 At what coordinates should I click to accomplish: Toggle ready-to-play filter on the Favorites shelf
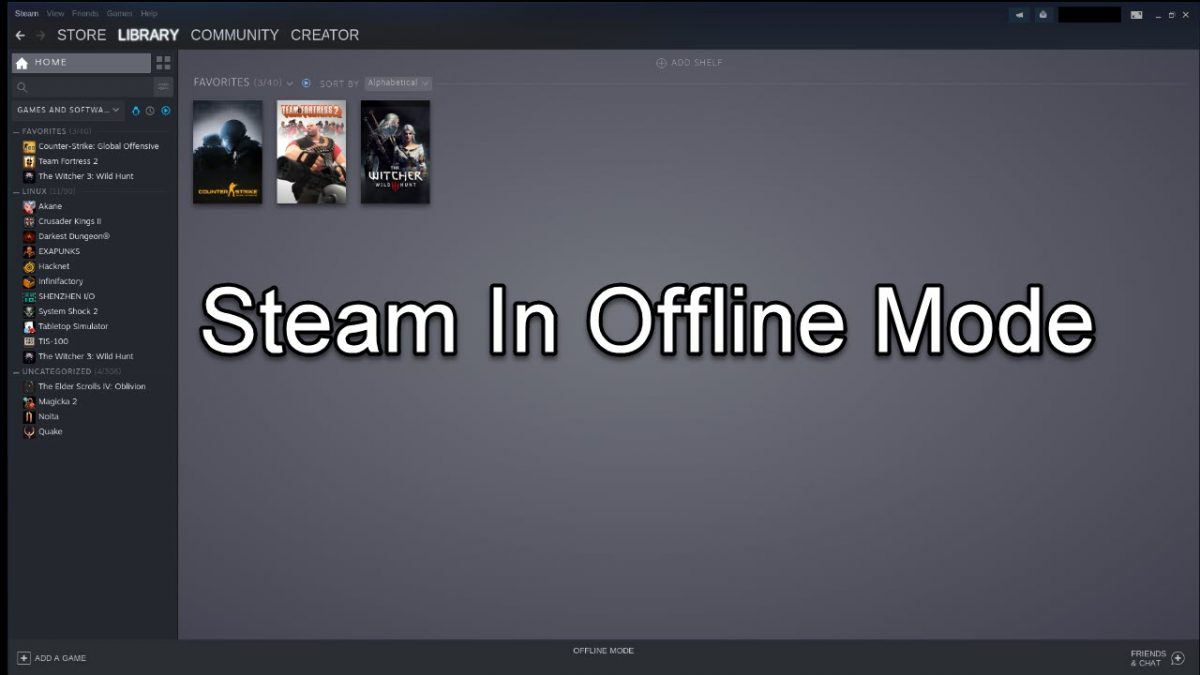[306, 83]
